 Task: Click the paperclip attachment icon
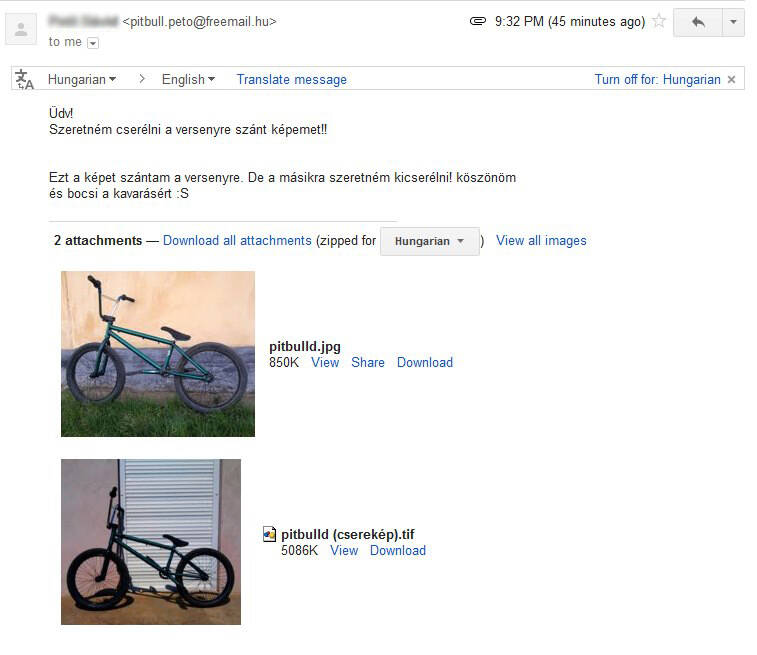(x=477, y=21)
